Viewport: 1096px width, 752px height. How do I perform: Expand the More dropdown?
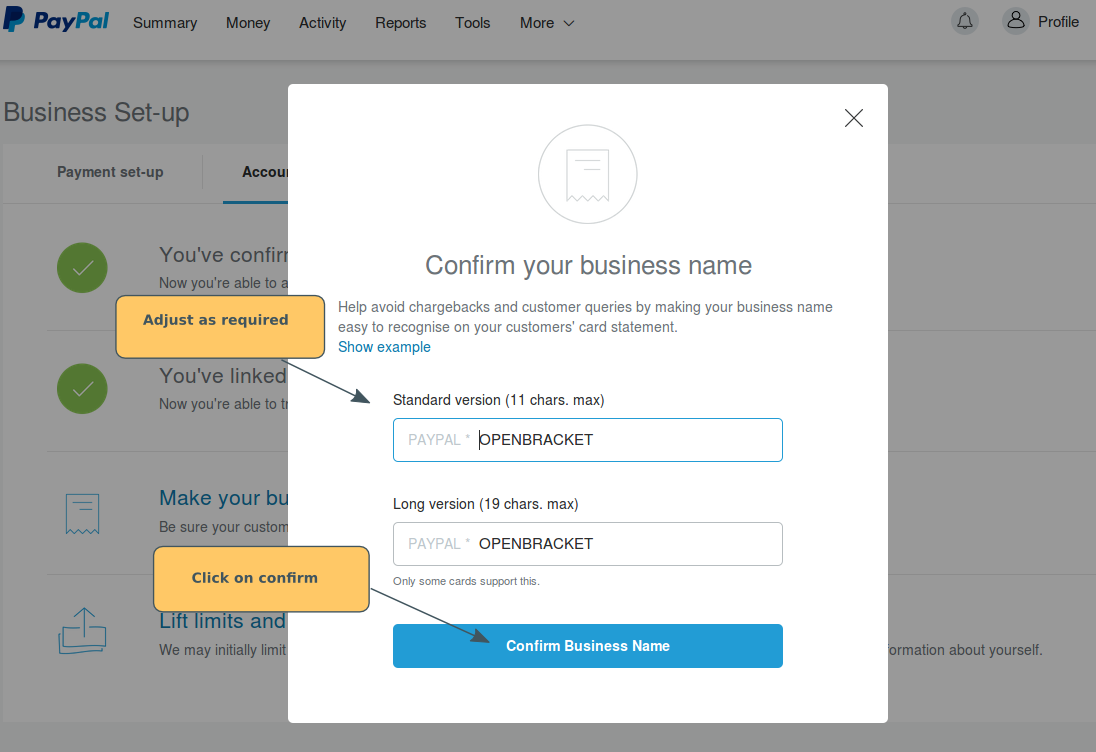coord(547,23)
